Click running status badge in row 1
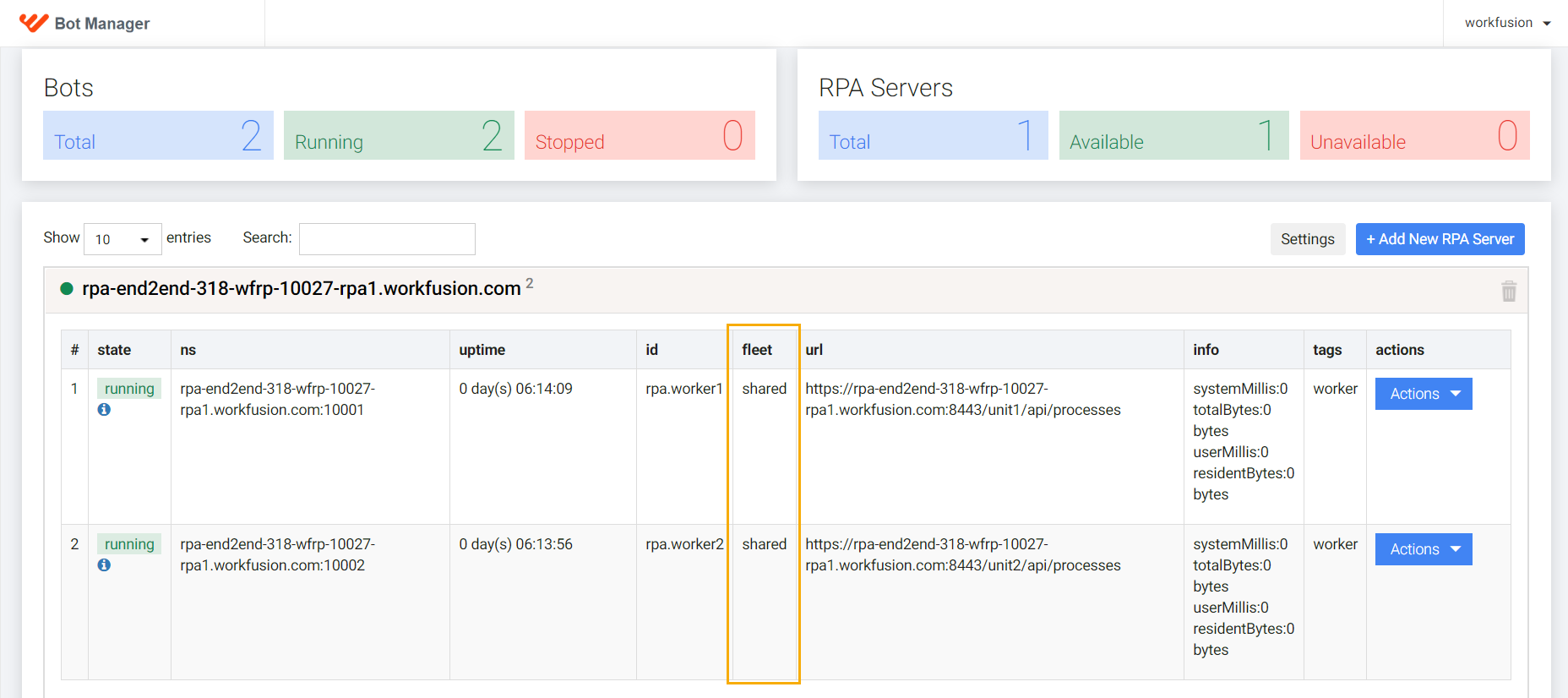The height and width of the screenshot is (698, 1568). [129, 389]
